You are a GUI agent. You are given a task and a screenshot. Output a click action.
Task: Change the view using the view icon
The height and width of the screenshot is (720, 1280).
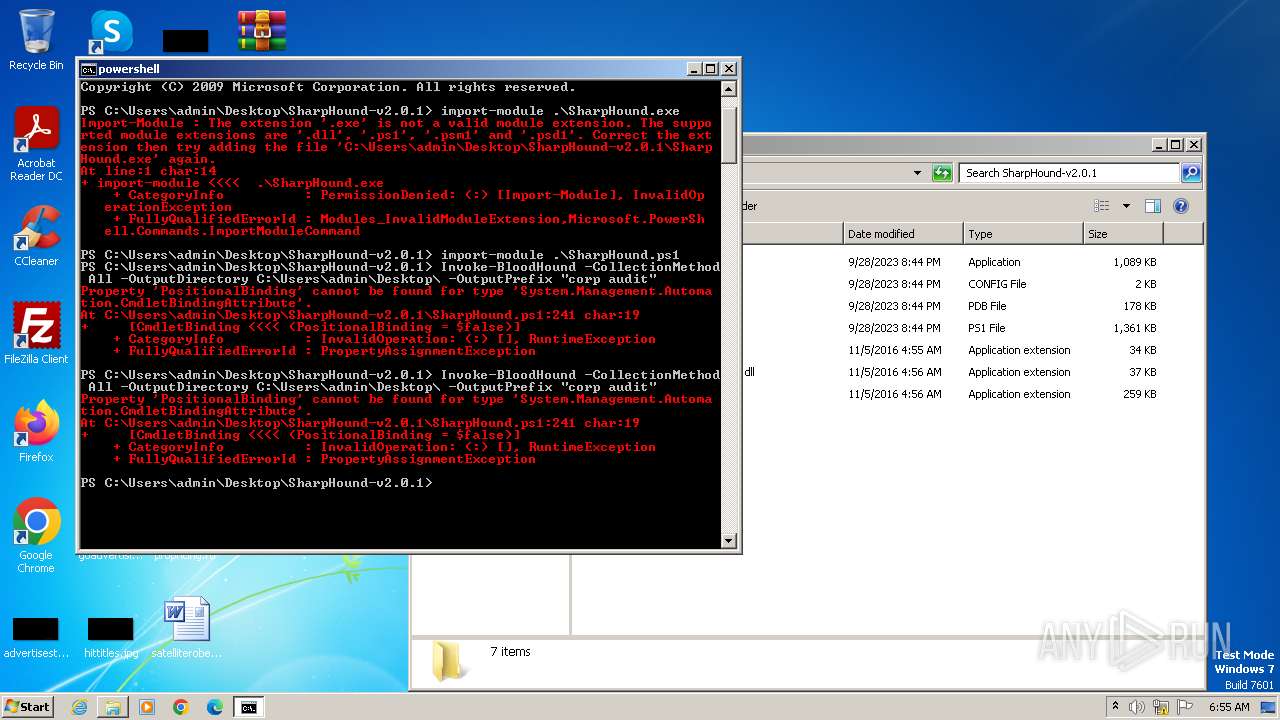click(x=1102, y=206)
